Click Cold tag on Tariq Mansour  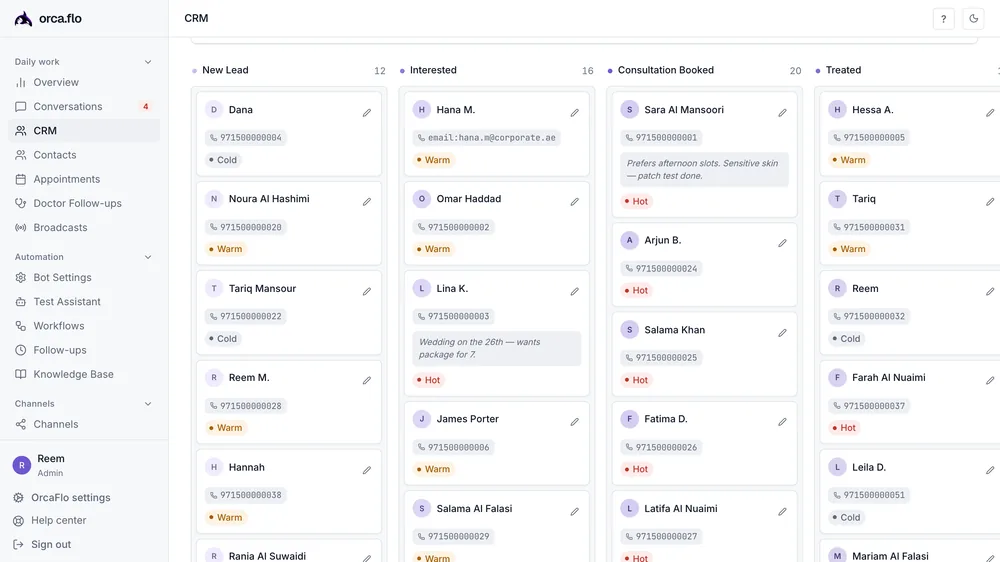(x=223, y=339)
